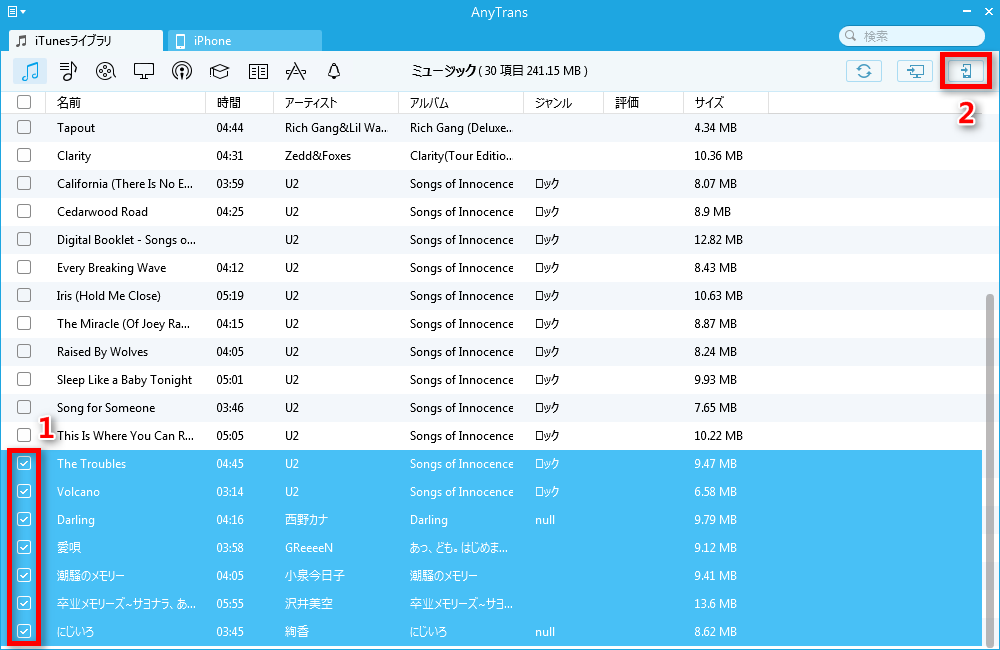Select the Iris (Hold Me Close) song
The width and height of the screenshot is (1000, 650).
pos(108,296)
